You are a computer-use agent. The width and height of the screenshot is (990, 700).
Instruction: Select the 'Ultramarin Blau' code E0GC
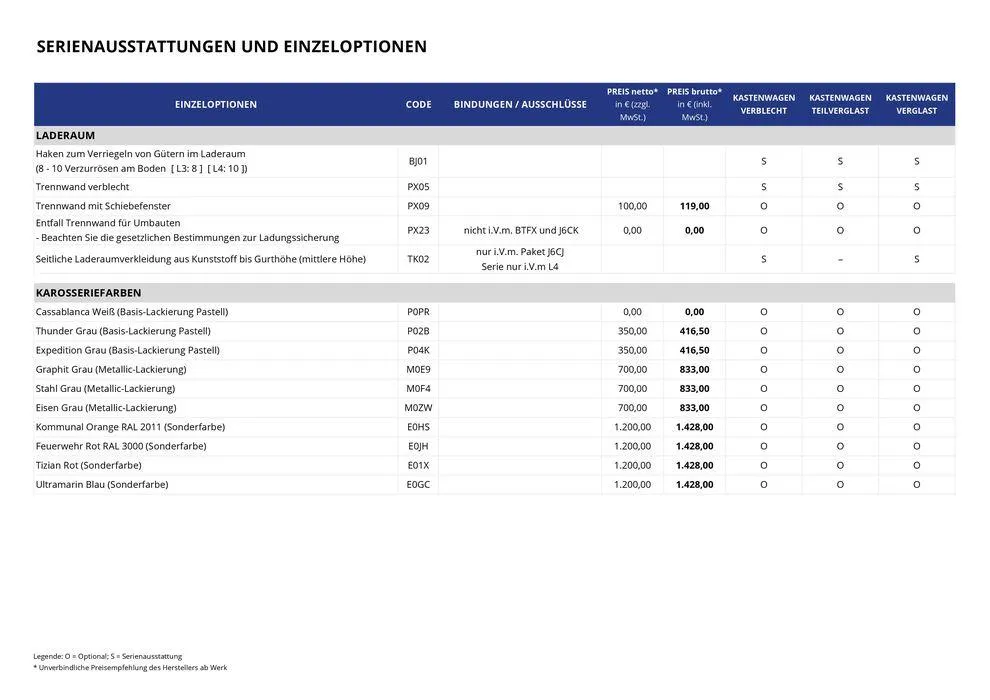[418, 484]
